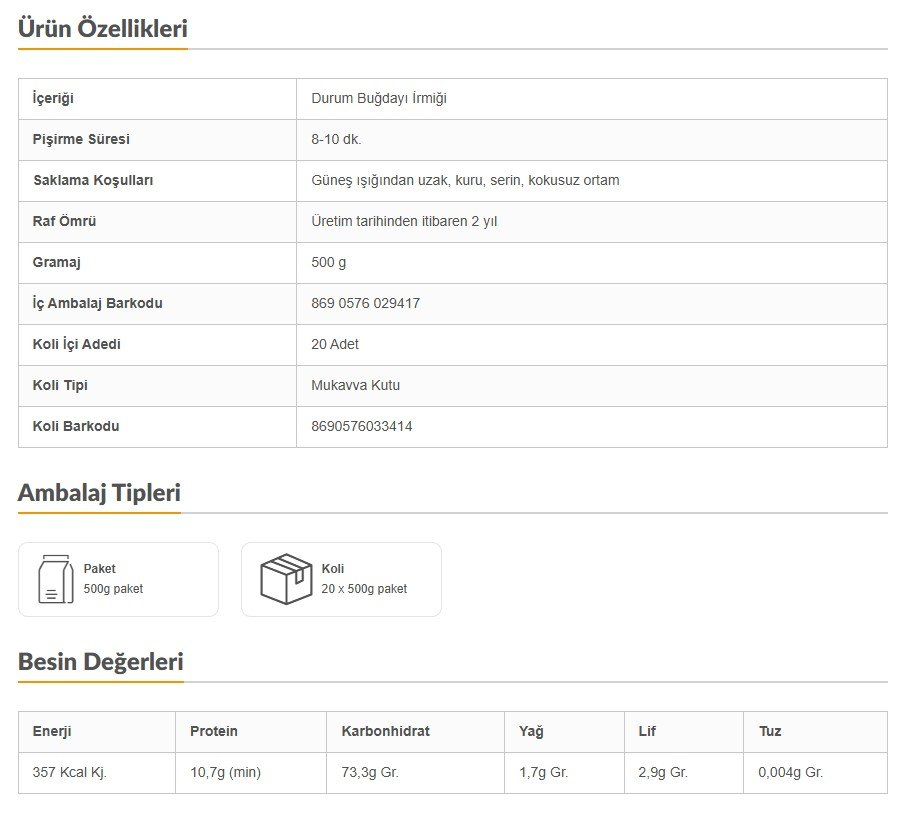
Task: Click the Koli Barkodu value 8690576033414
Action: point(362,426)
